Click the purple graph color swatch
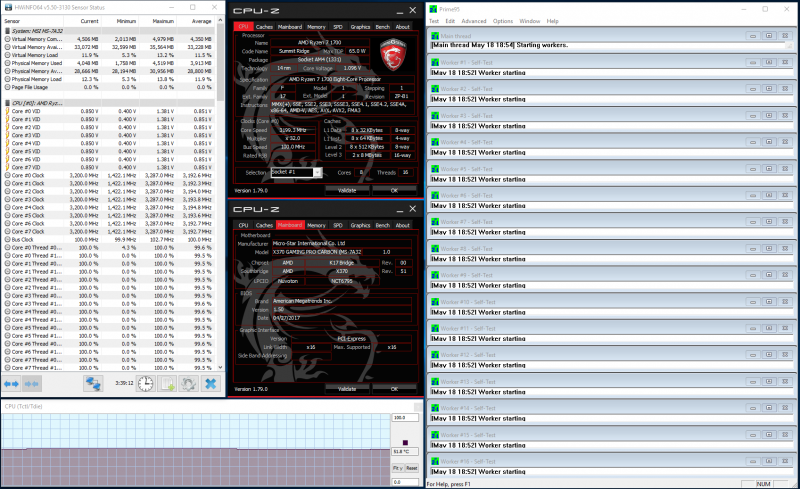This screenshot has width=800, height=489. coord(405,443)
